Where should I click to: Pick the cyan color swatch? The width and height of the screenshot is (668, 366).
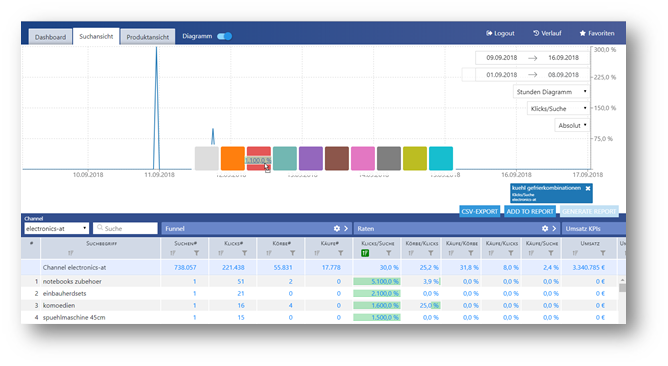tap(441, 159)
